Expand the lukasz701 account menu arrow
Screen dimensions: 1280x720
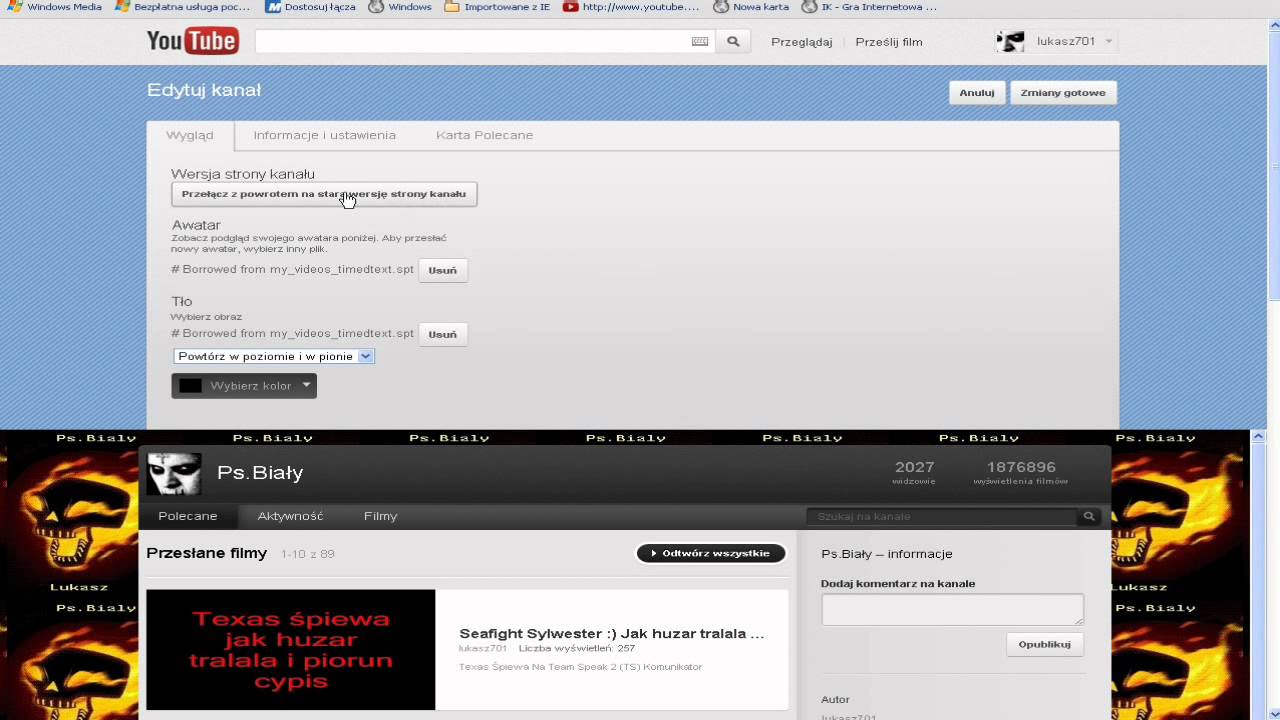pos(1109,42)
